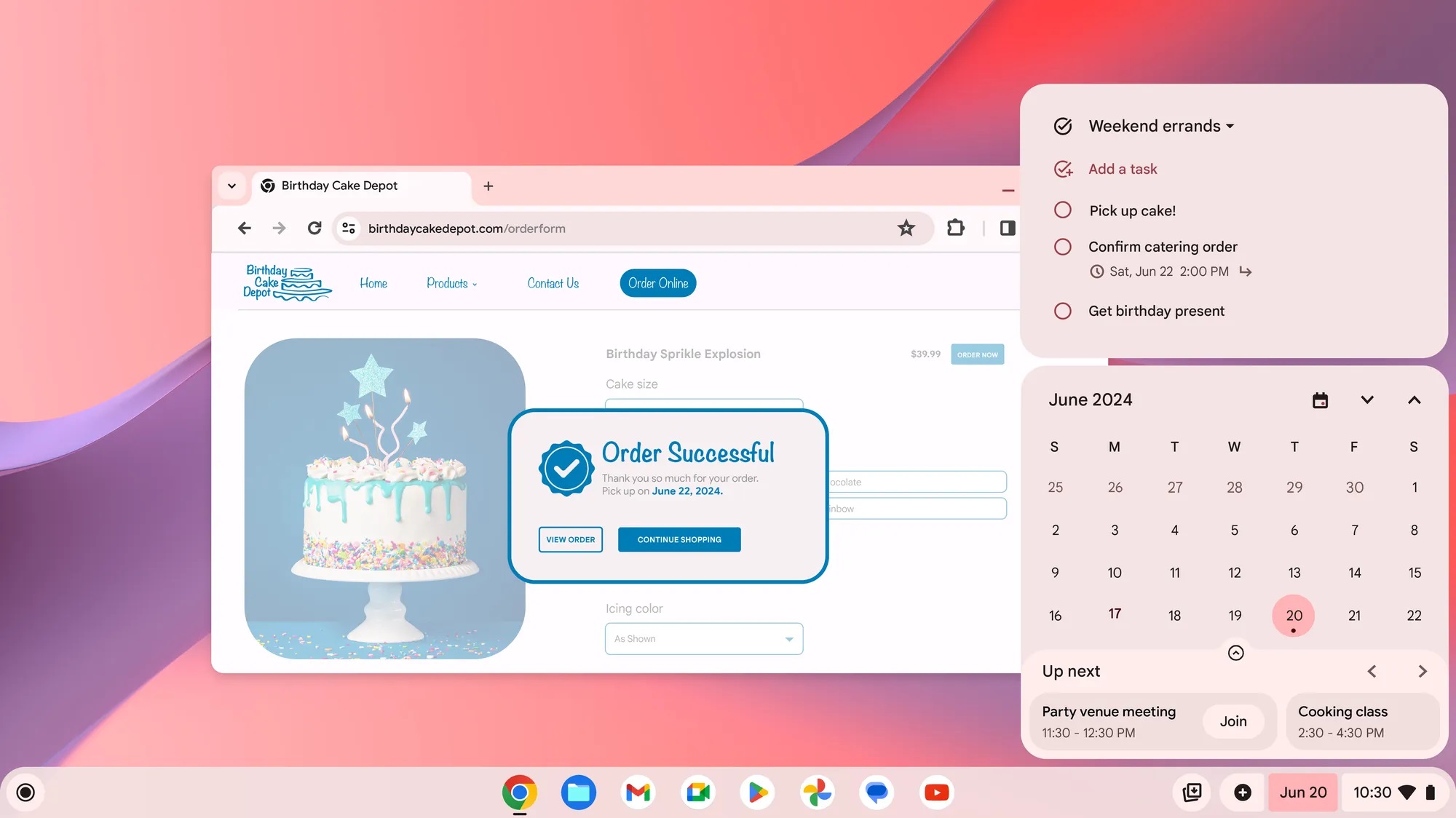
Task: Select the Products menu item
Action: tap(449, 283)
